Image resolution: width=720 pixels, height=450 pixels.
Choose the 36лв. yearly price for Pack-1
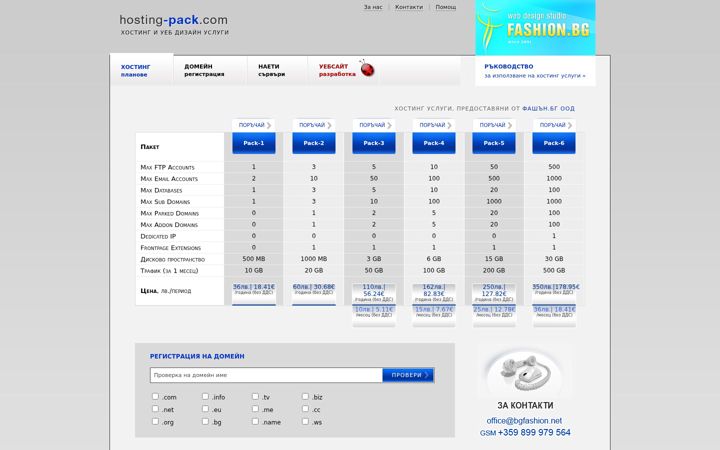click(254, 294)
